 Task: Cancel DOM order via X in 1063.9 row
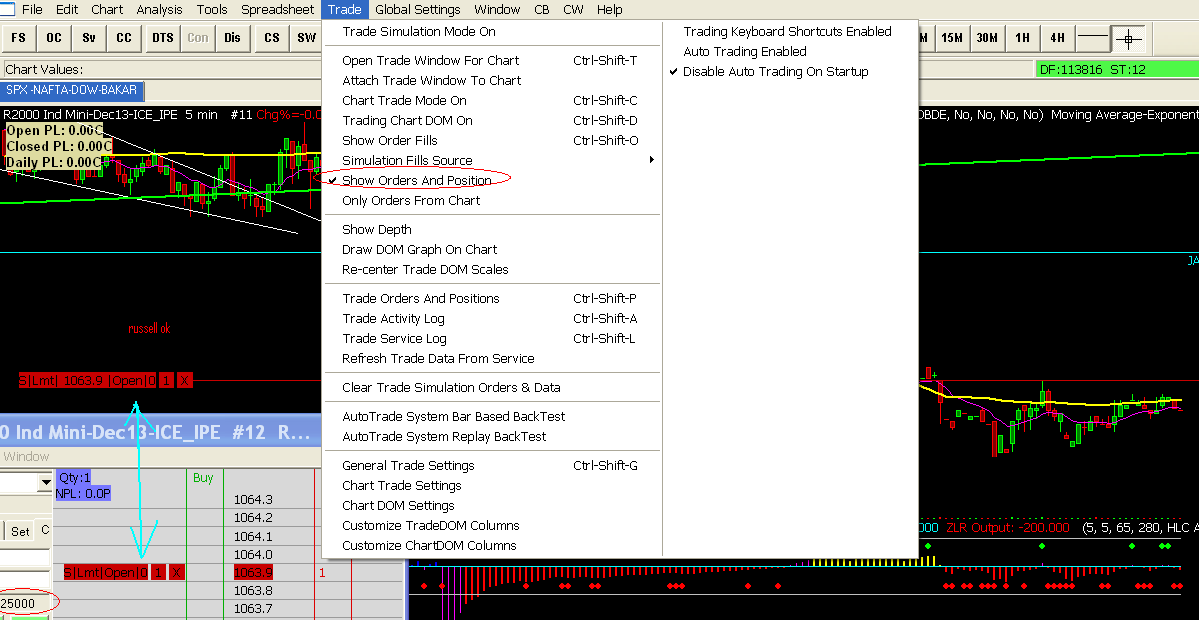[x=177, y=572]
